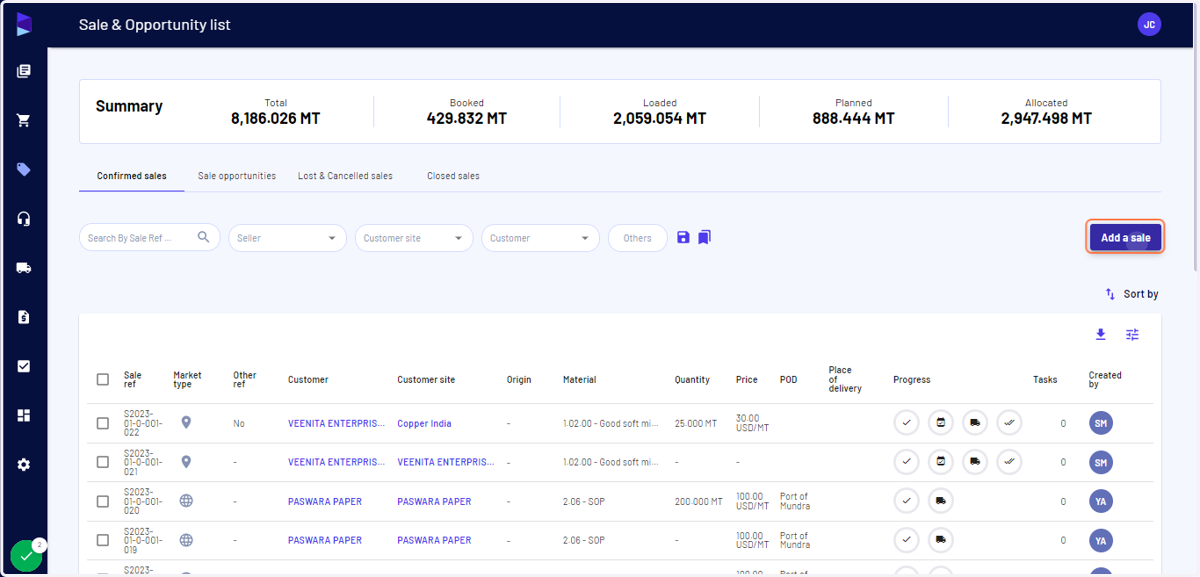Expand the Customer dropdown filter
The height and width of the screenshot is (577, 1200).
pos(540,238)
